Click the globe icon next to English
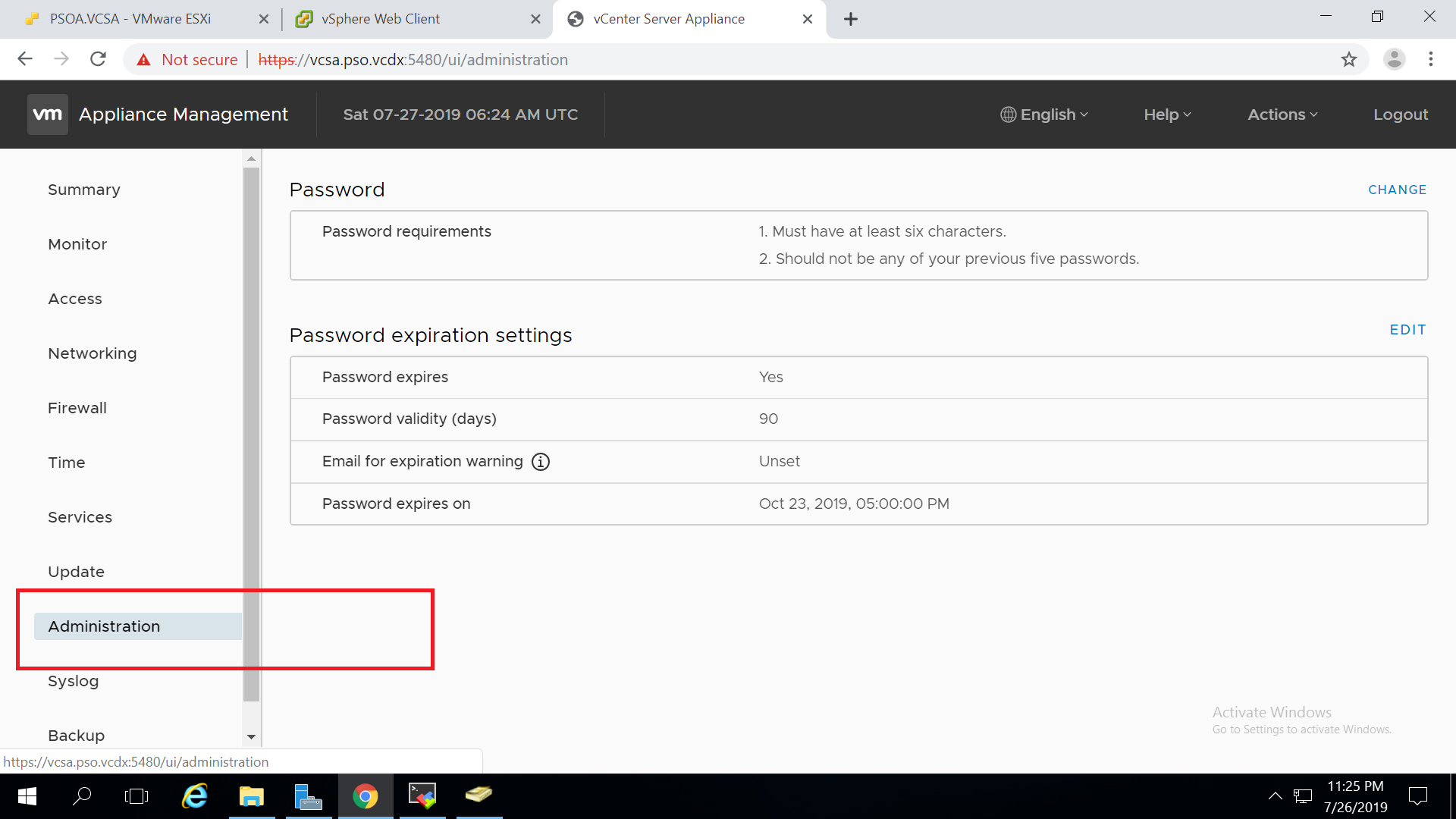 click(x=1008, y=114)
